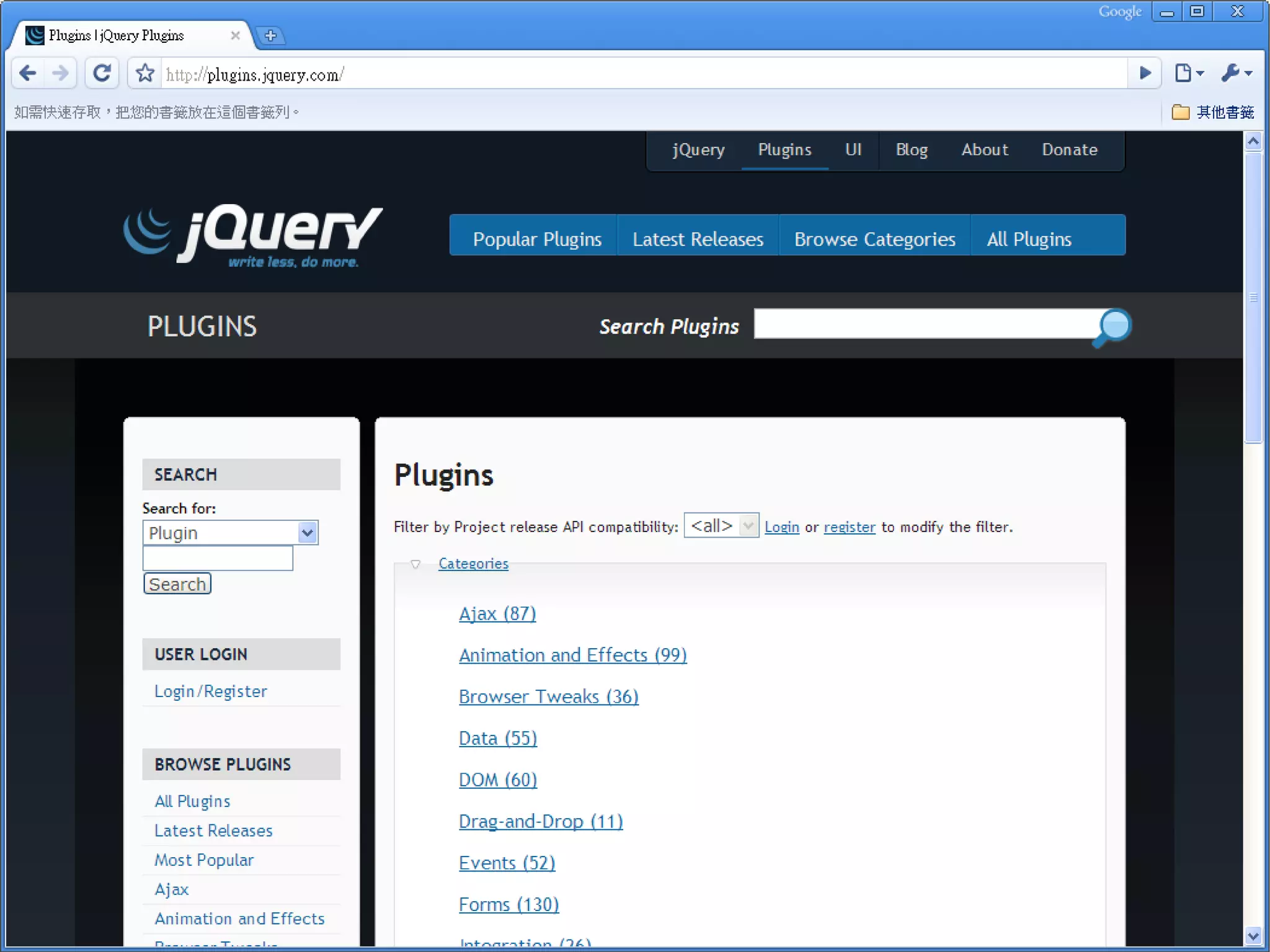Screen dimensions: 1270x952
Task: Open the API compatibility filter dropdown
Action: [x=721, y=525]
